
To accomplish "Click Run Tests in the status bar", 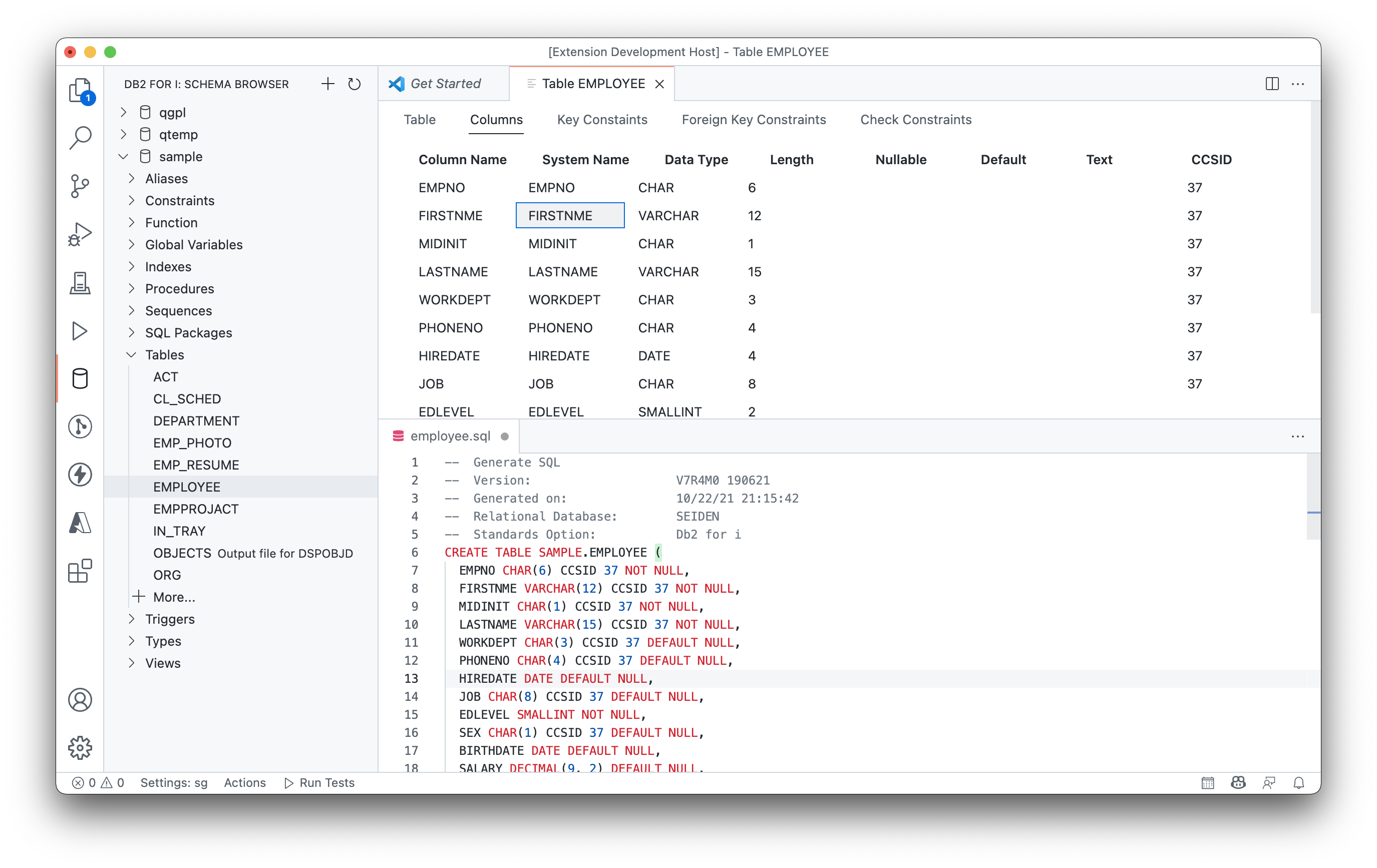I will click(x=319, y=783).
